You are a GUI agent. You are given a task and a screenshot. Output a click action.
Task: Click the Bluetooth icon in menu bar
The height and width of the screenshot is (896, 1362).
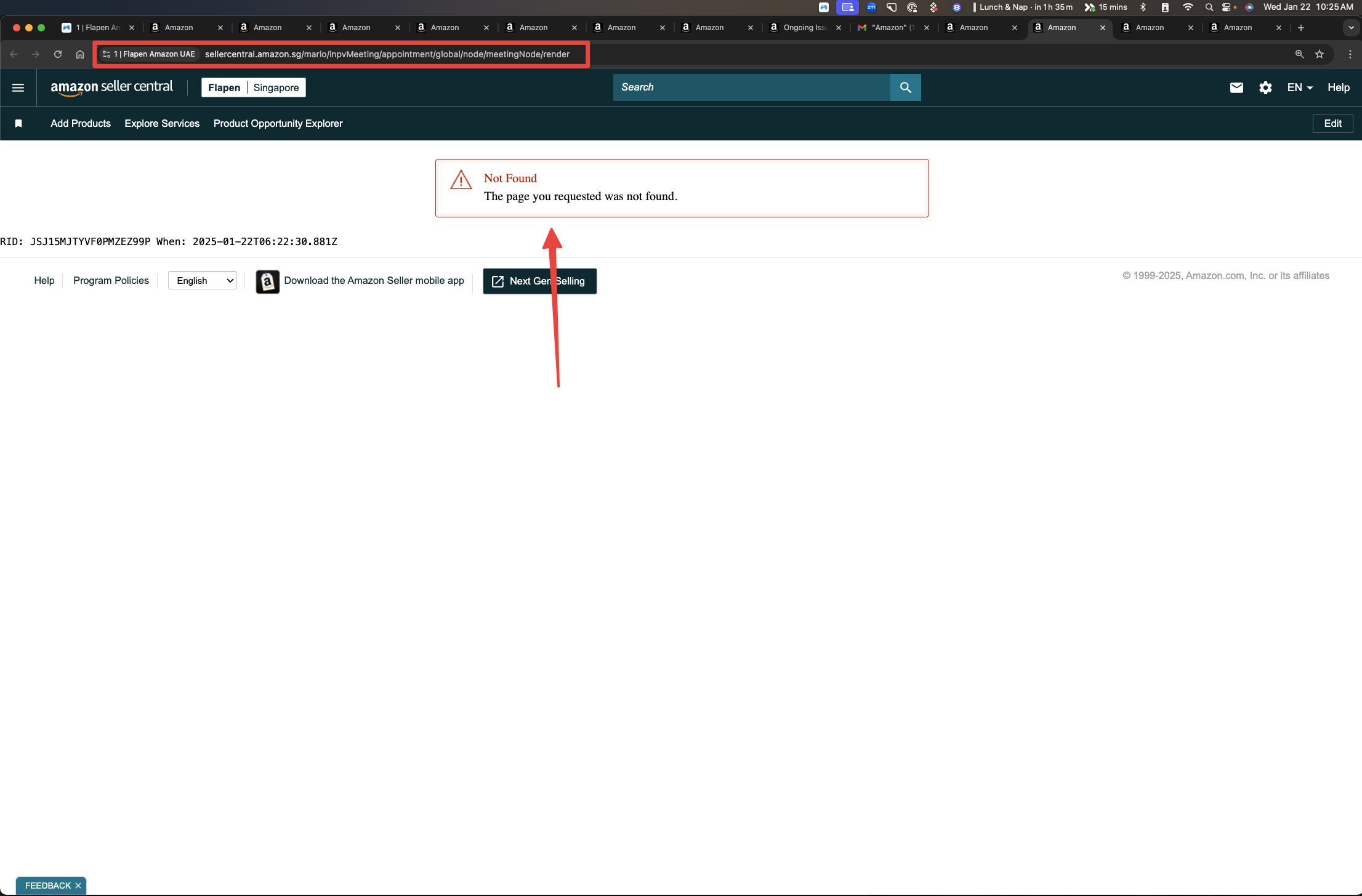1143,7
